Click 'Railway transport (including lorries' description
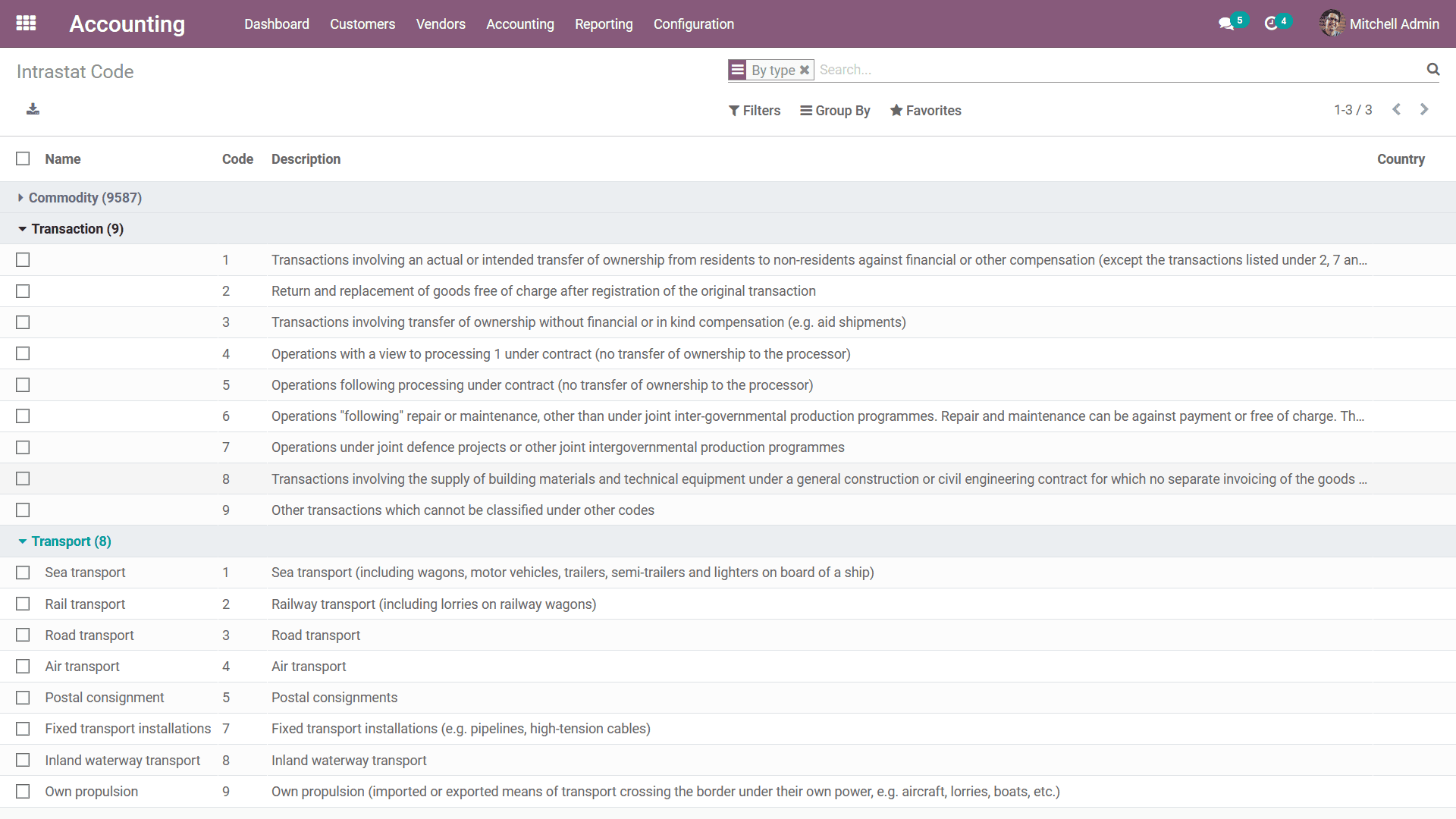Image resolution: width=1456 pixels, height=819 pixels. click(x=434, y=604)
